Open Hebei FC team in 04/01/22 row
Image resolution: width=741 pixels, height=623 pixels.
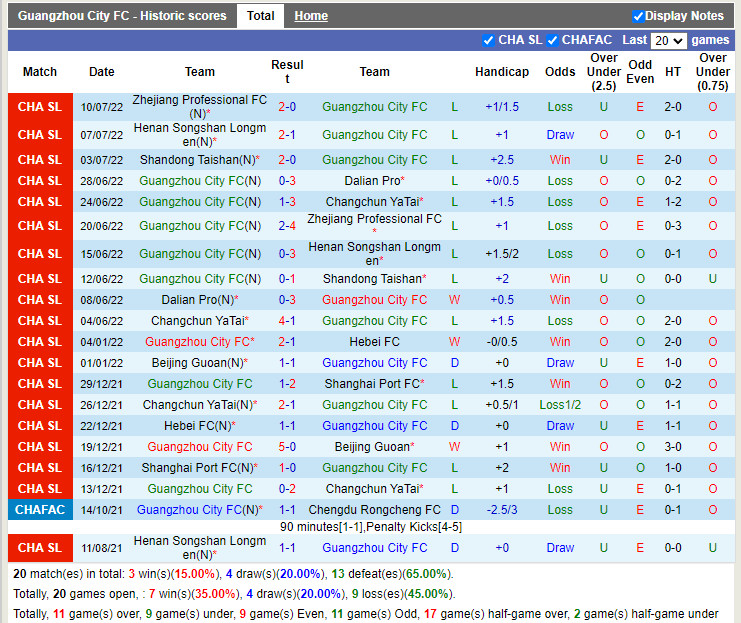point(374,342)
